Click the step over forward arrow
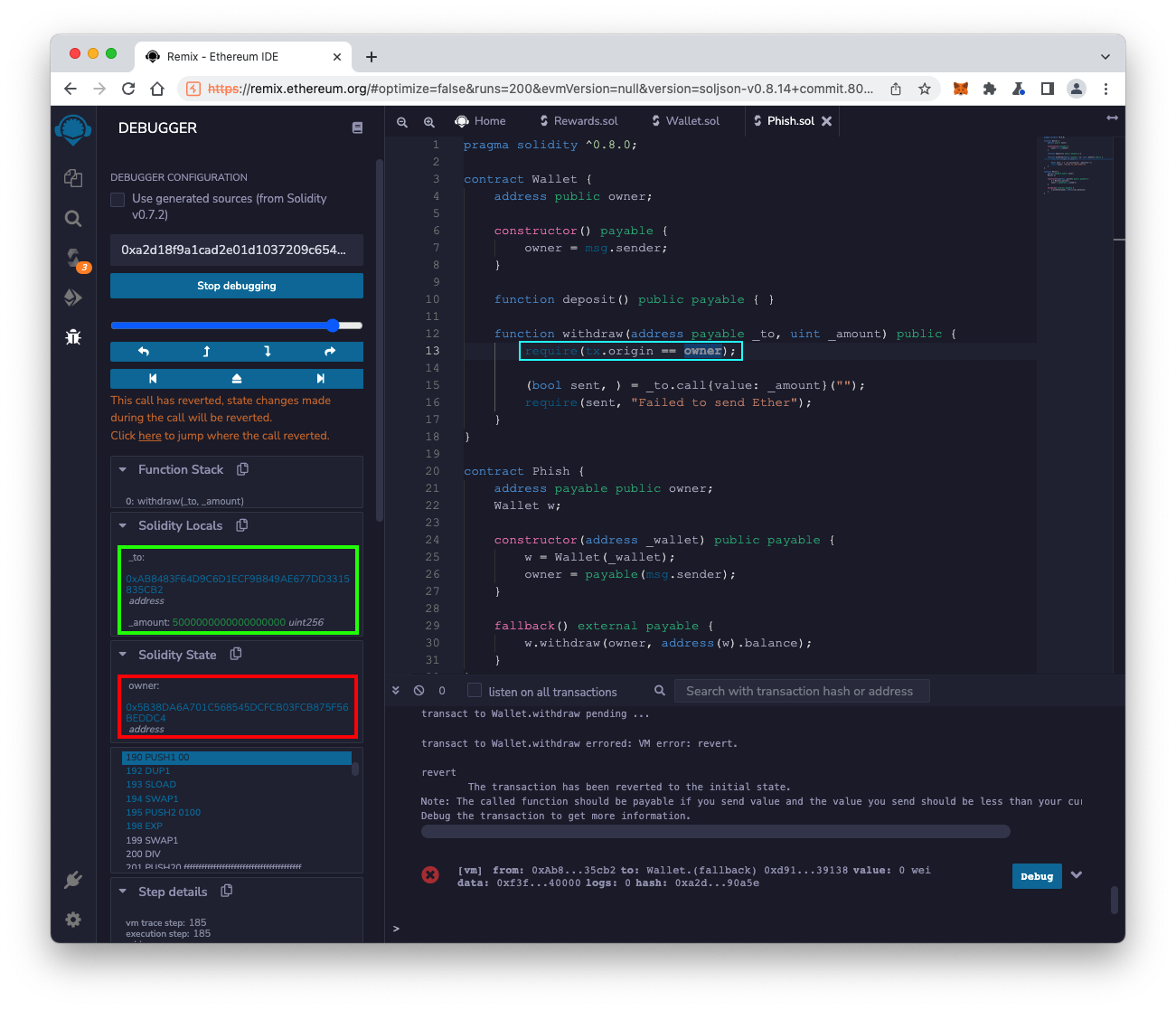The width and height of the screenshot is (1176, 1010). [330, 352]
